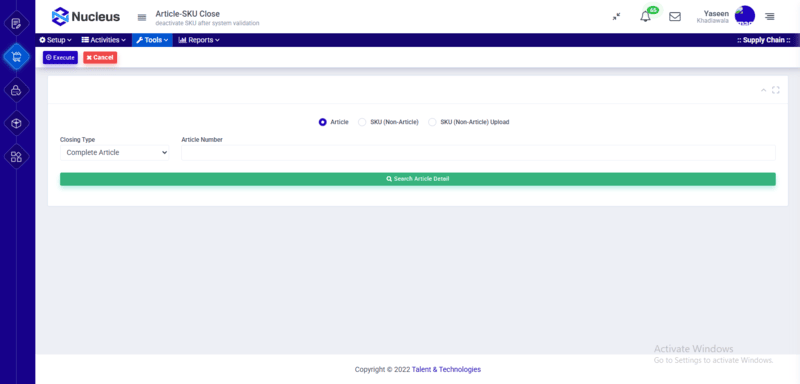The width and height of the screenshot is (800, 384).
Task: Click the exit fullscreen compress icon
Action: pos(616,17)
